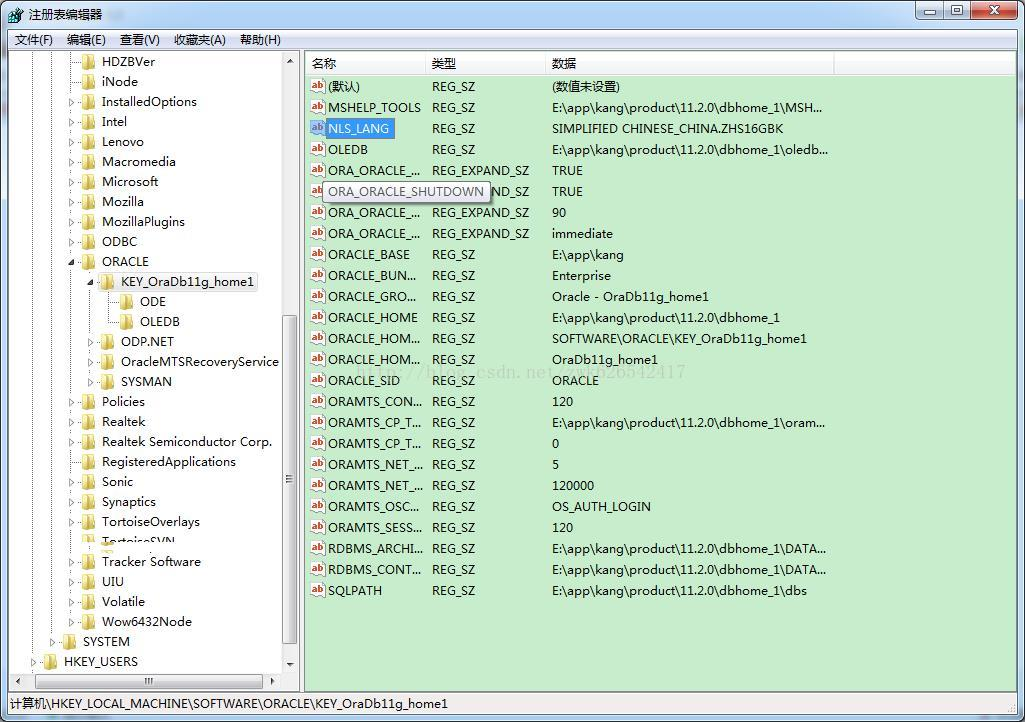The height and width of the screenshot is (722, 1025).
Task: Click the Sonic folder icon
Action: pyautogui.click(x=89, y=482)
